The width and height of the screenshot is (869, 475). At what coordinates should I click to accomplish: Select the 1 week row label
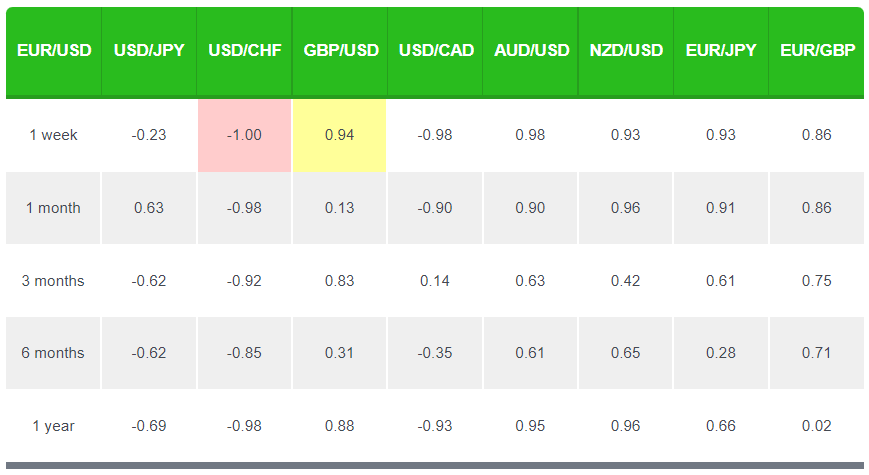click(x=53, y=135)
